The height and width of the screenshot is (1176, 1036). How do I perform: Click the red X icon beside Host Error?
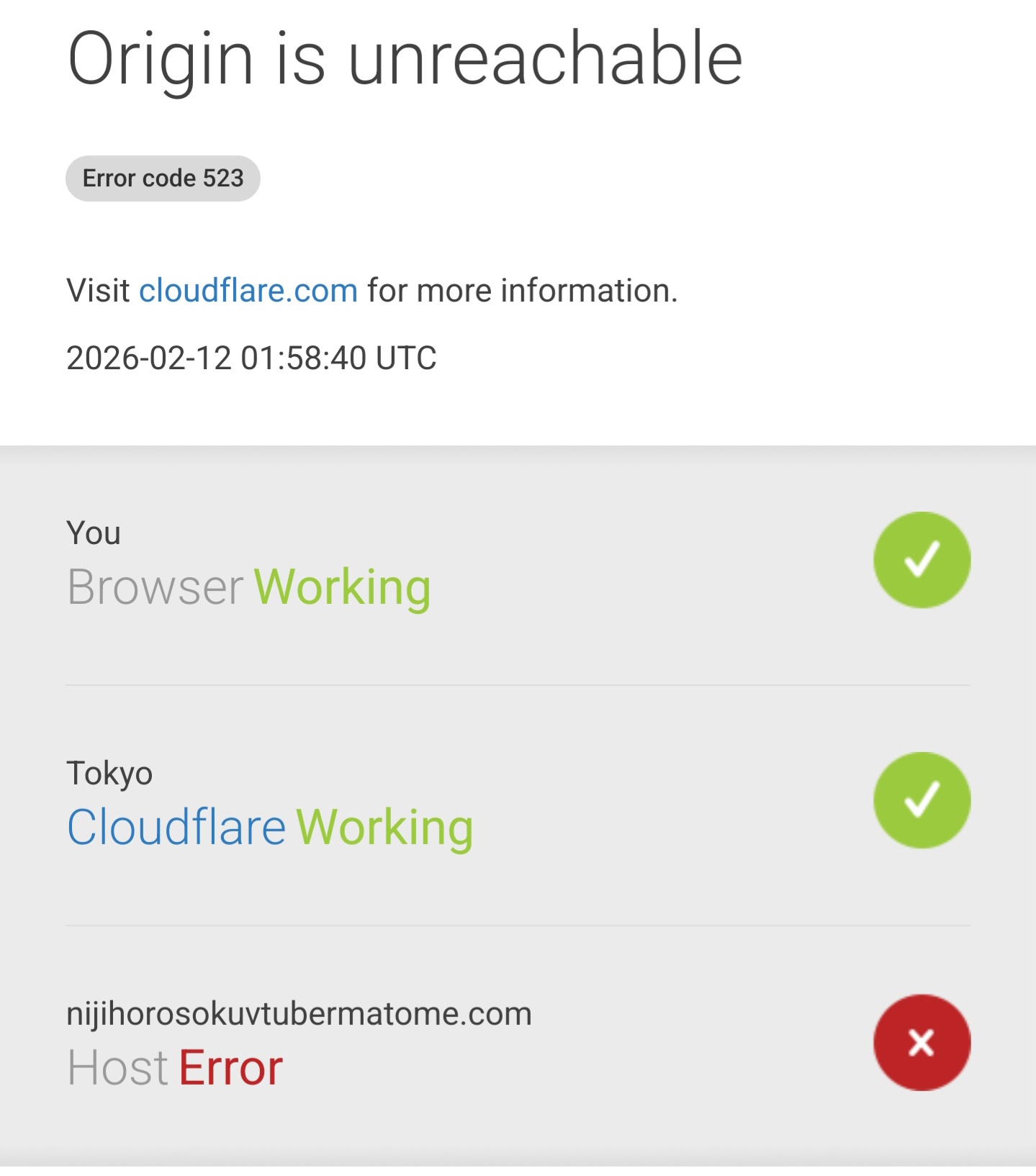click(922, 1042)
